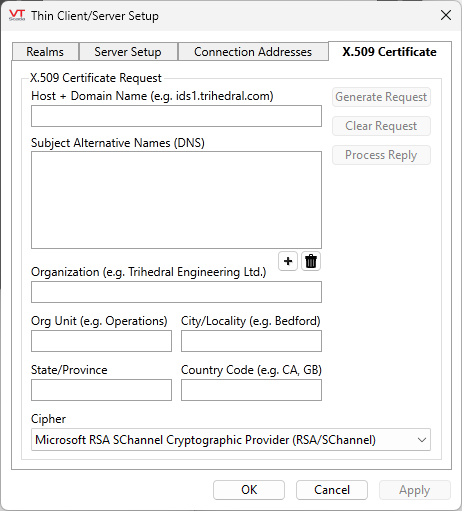This screenshot has width=462, height=511.
Task: Cancel the setup dialog
Action: coord(332,490)
